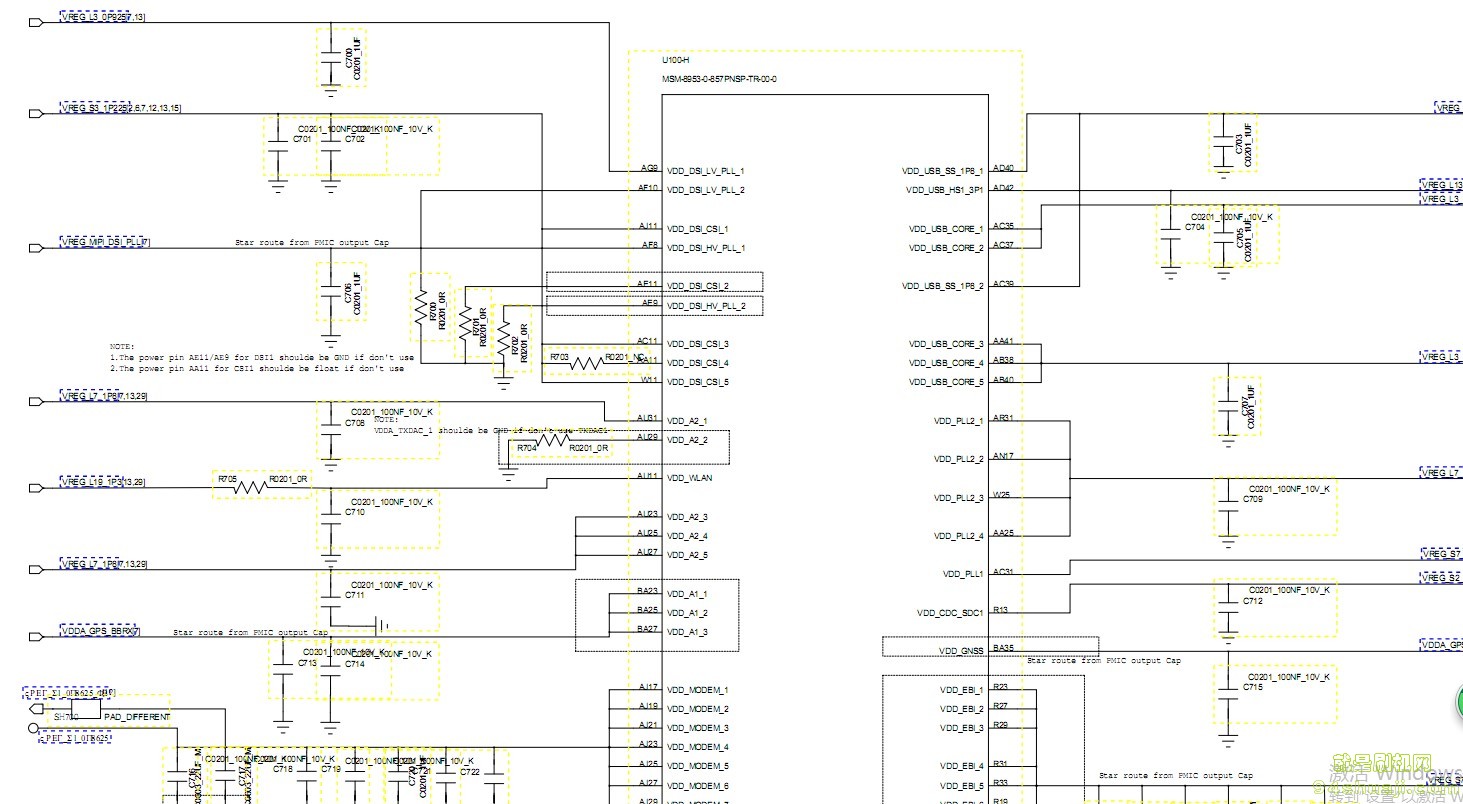Click net label VREG_S7 on right edge
The width and height of the screenshot is (1463, 804).
click(1441, 554)
